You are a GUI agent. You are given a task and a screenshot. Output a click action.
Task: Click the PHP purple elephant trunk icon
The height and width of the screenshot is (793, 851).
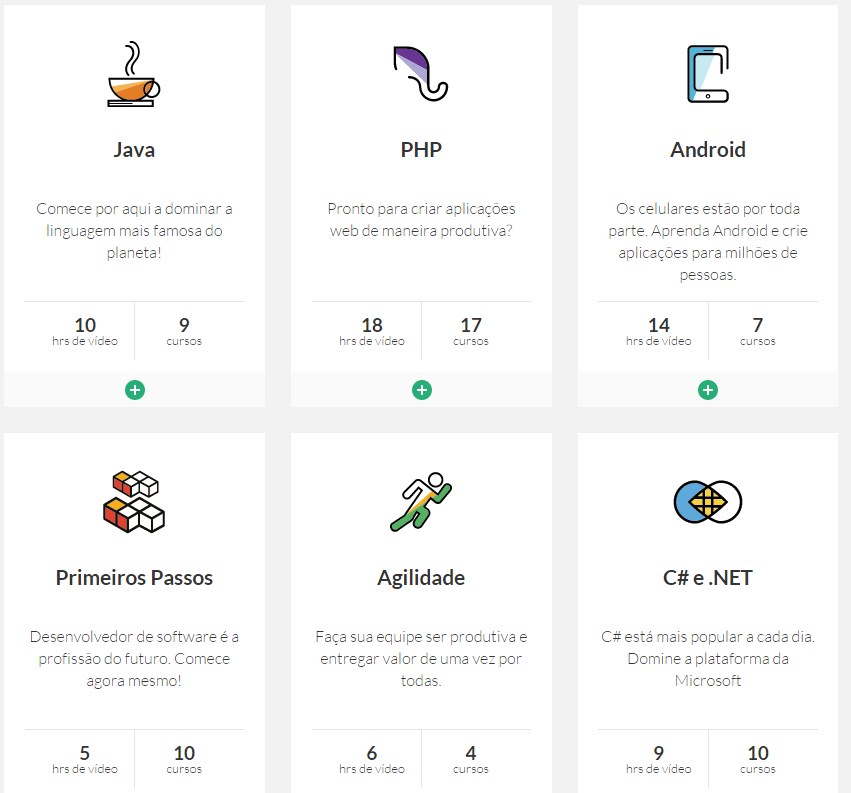tap(421, 74)
